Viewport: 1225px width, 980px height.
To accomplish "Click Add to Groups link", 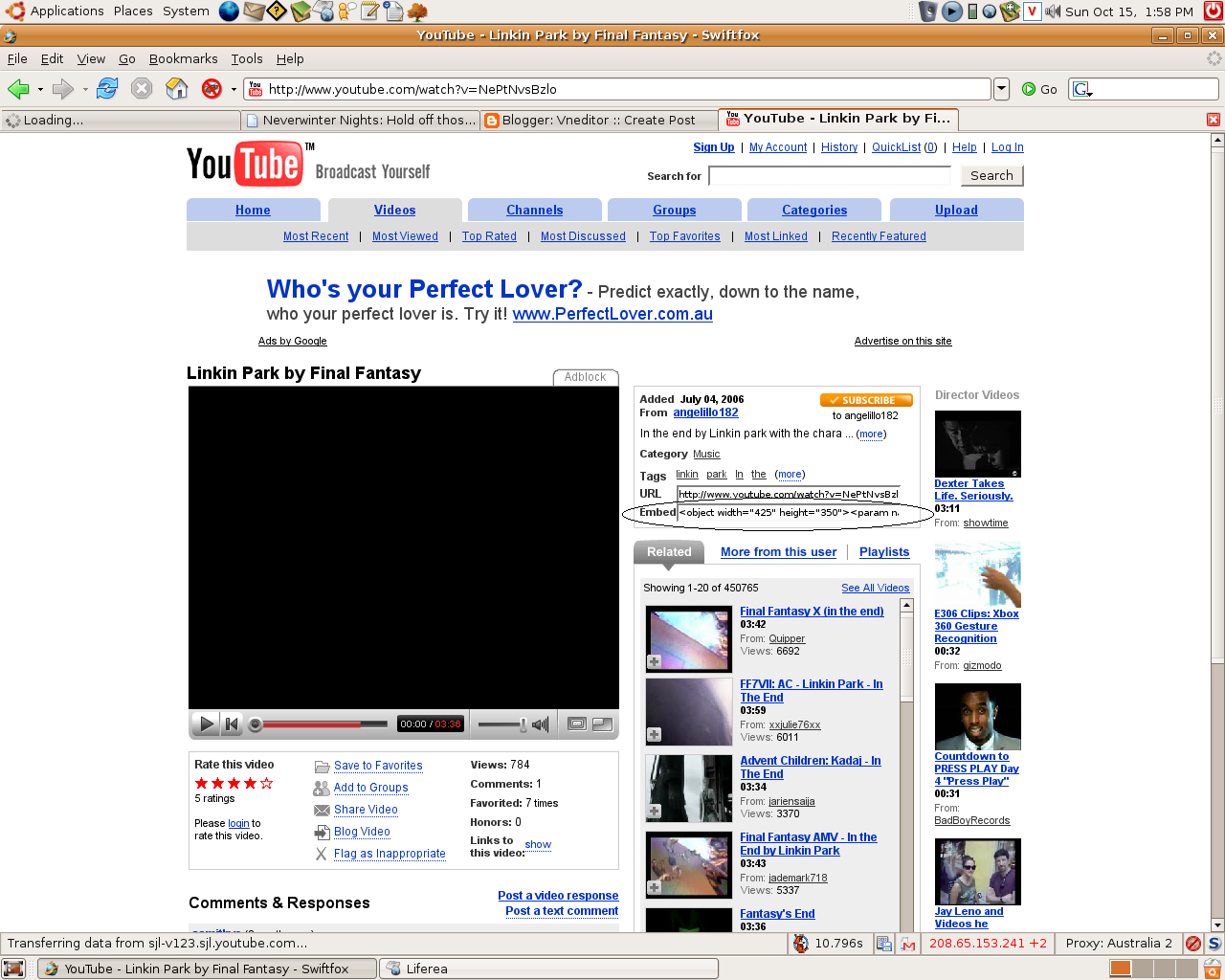I will click(371, 788).
